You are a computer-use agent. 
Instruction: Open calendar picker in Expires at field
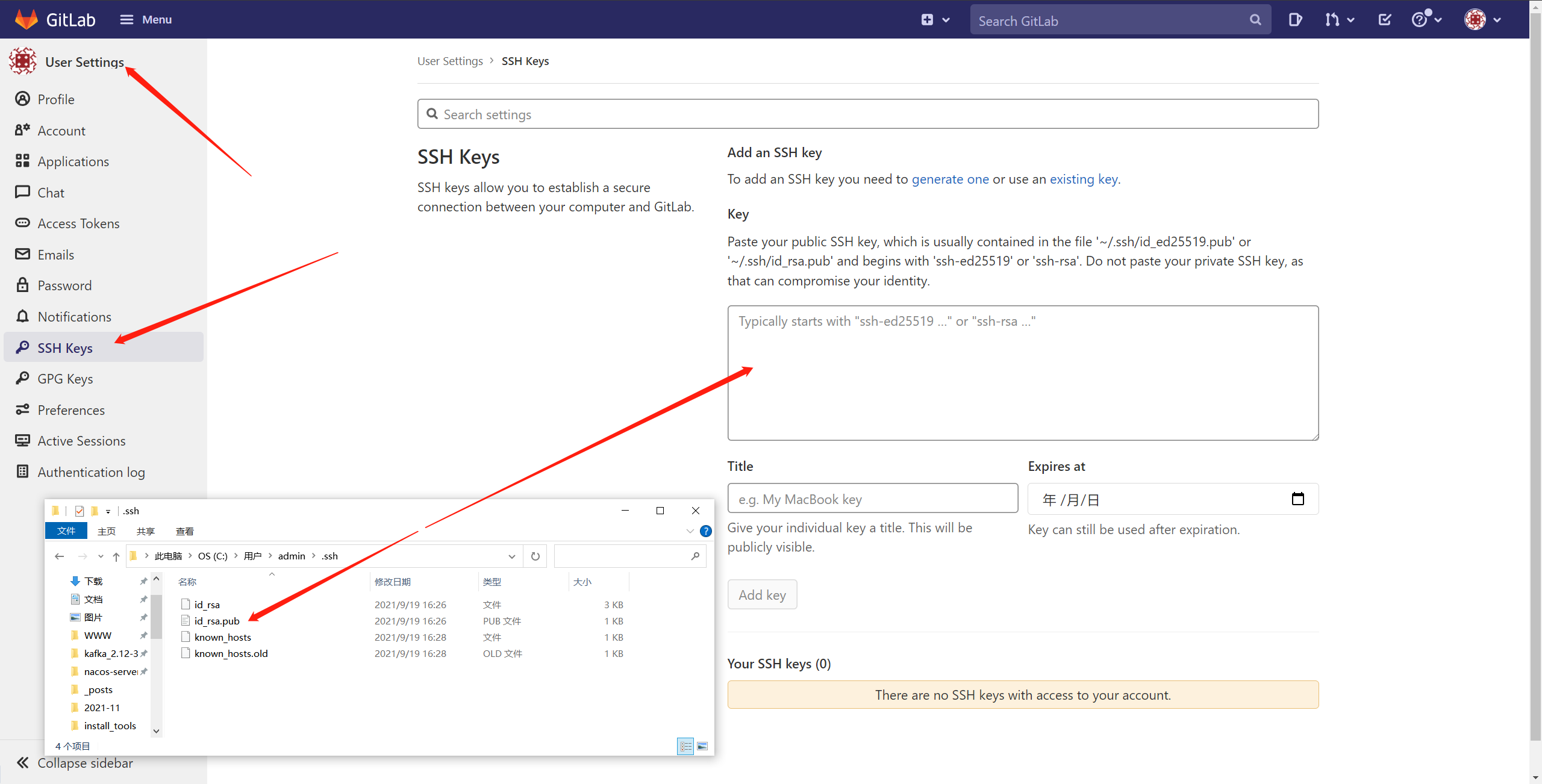click(x=1297, y=499)
